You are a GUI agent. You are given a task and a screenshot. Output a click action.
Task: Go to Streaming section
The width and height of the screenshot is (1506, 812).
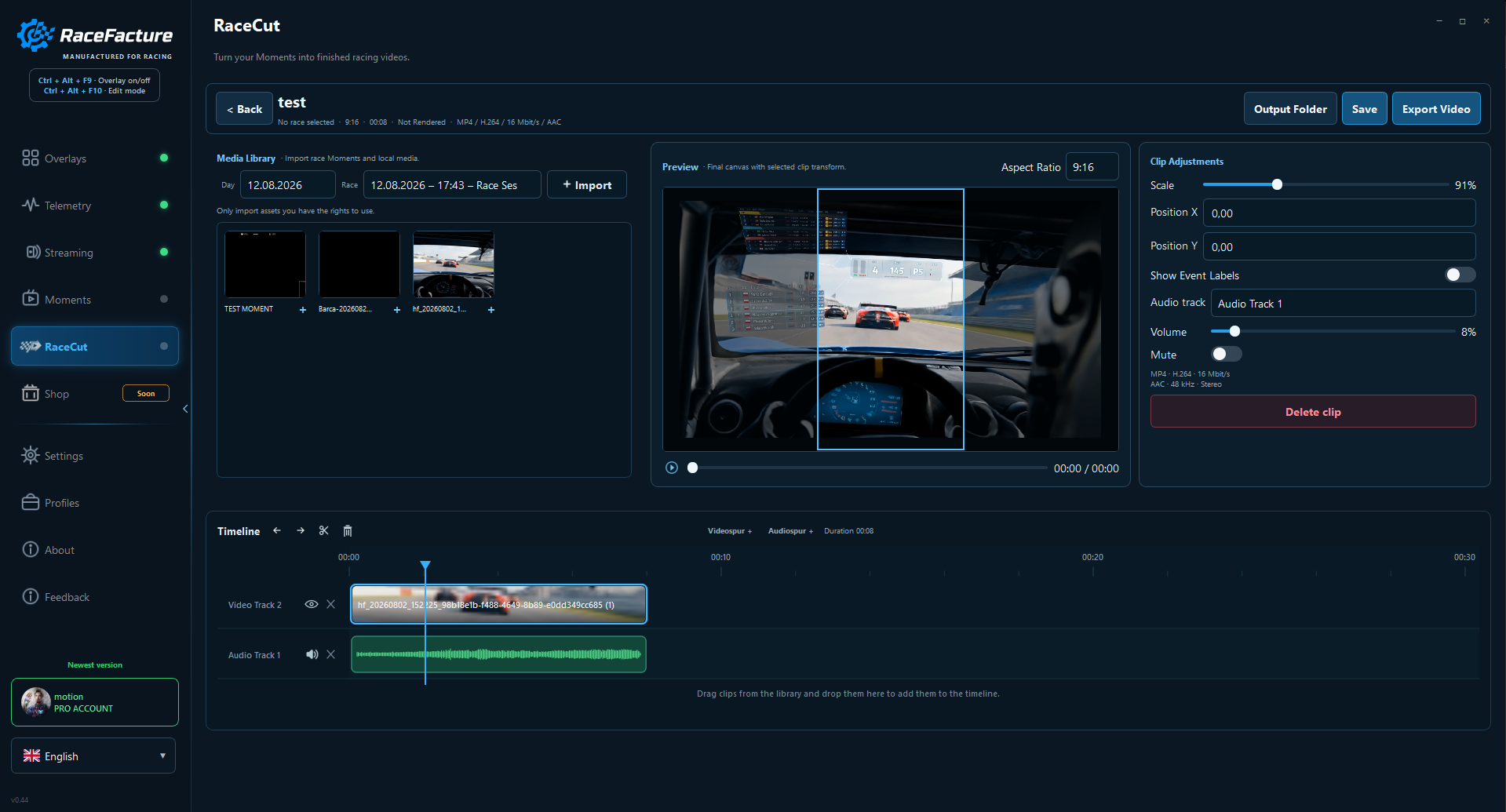coord(94,253)
